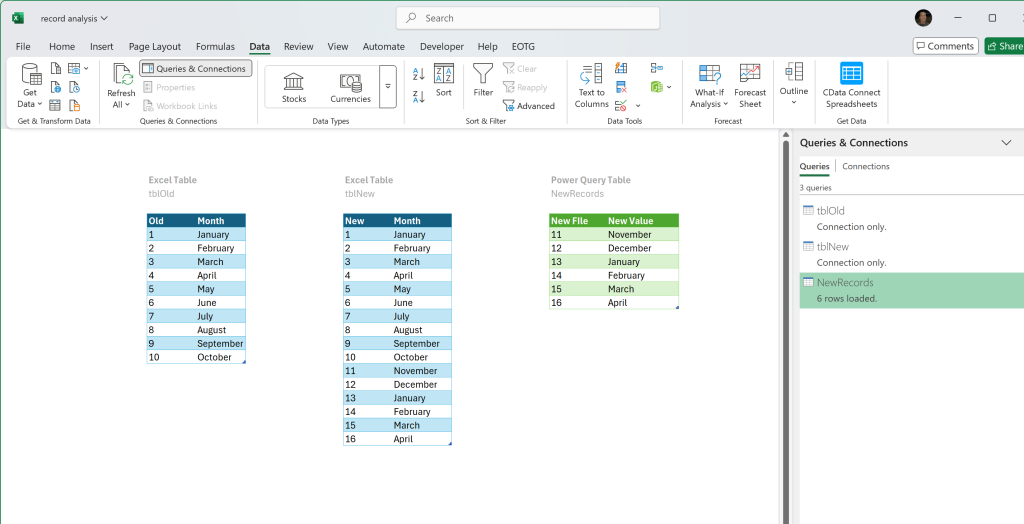This screenshot has height=524, width=1024.
Task: Switch to the Insert tab
Action: 102,46
